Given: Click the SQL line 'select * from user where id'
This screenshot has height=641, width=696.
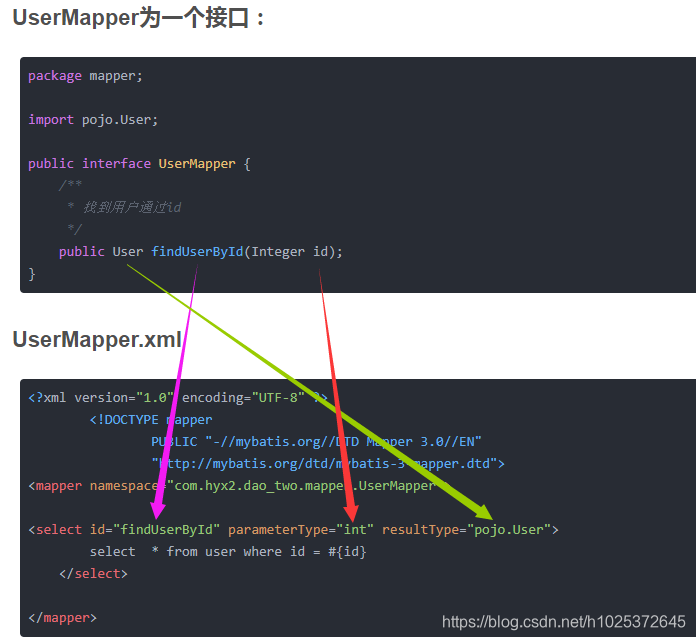Looking at the screenshot, I should click(197, 552).
